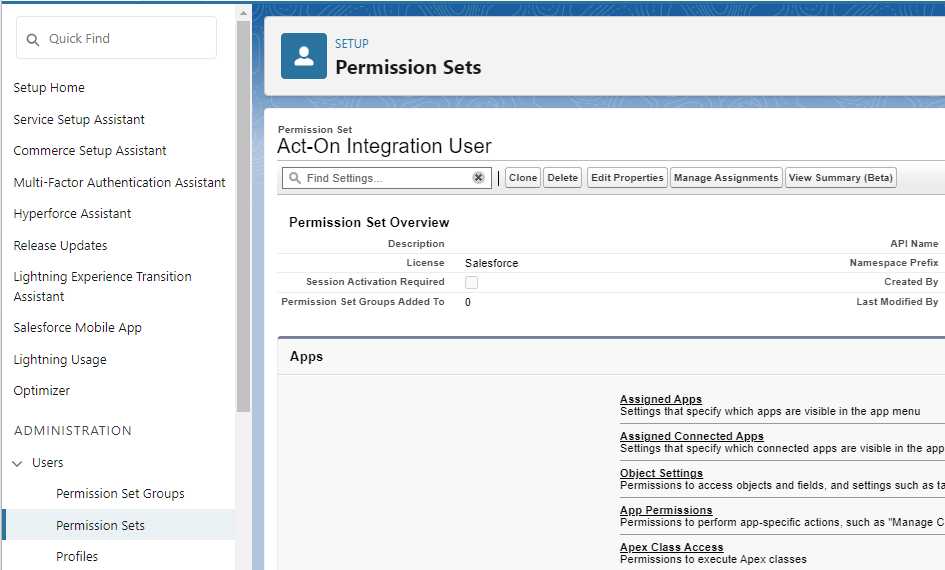This screenshot has width=945, height=570.
Task: Open the Assigned Apps link
Action: (x=661, y=399)
